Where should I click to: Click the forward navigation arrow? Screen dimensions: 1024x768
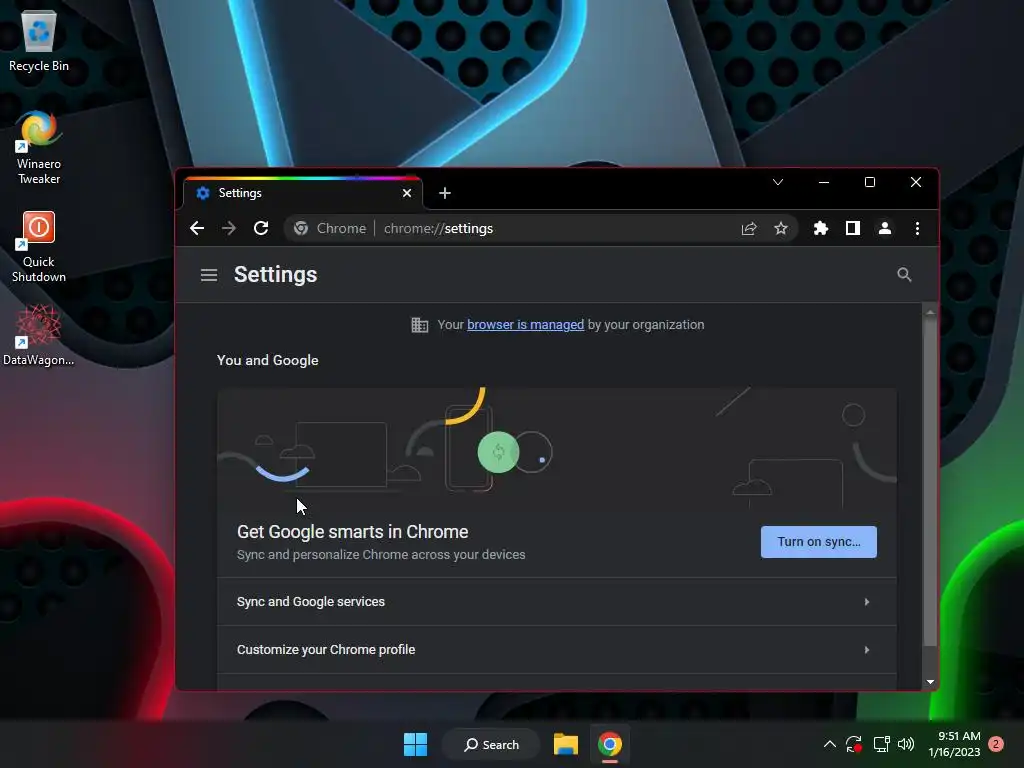pyautogui.click(x=229, y=228)
